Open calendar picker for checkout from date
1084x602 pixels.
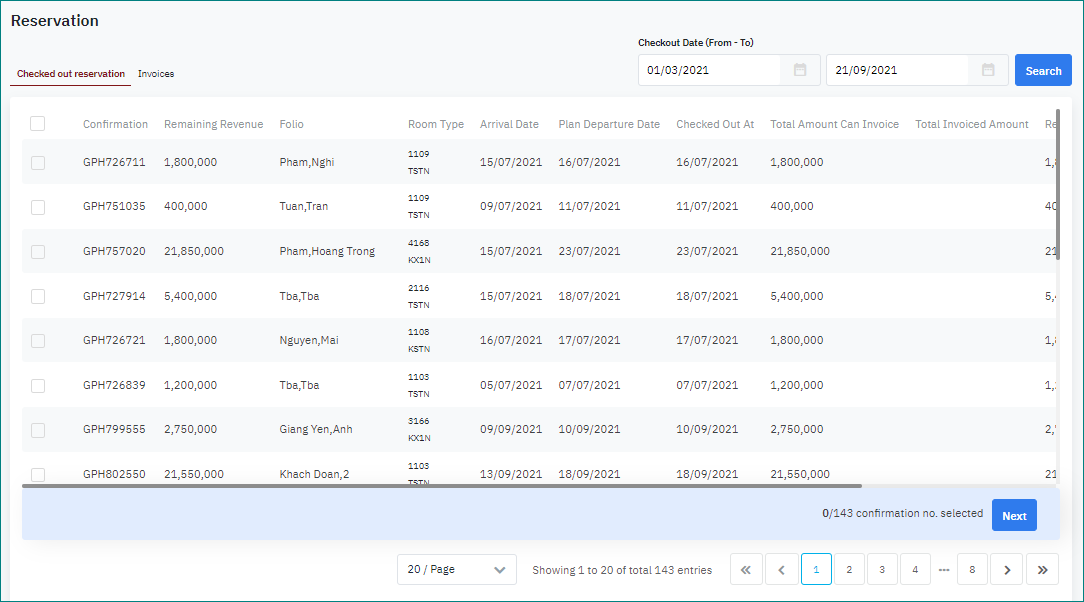800,70
